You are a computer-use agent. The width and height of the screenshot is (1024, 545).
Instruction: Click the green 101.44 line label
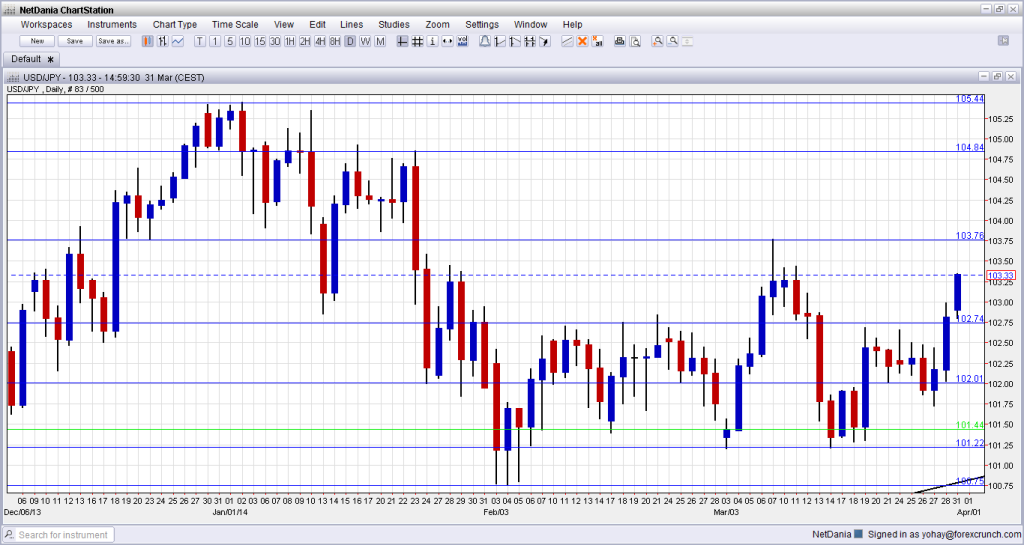970,425
